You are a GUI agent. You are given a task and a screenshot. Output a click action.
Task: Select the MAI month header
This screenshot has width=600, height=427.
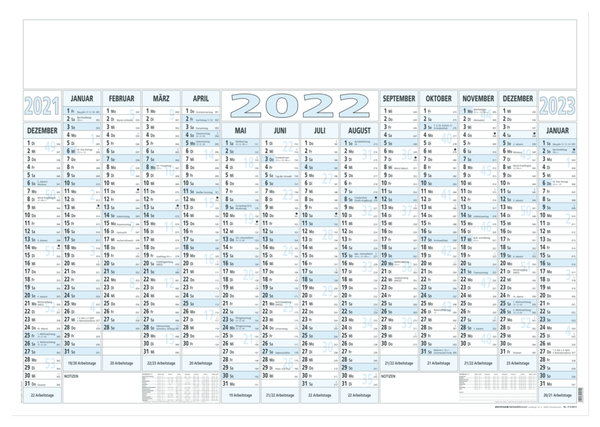click(240, 130)
